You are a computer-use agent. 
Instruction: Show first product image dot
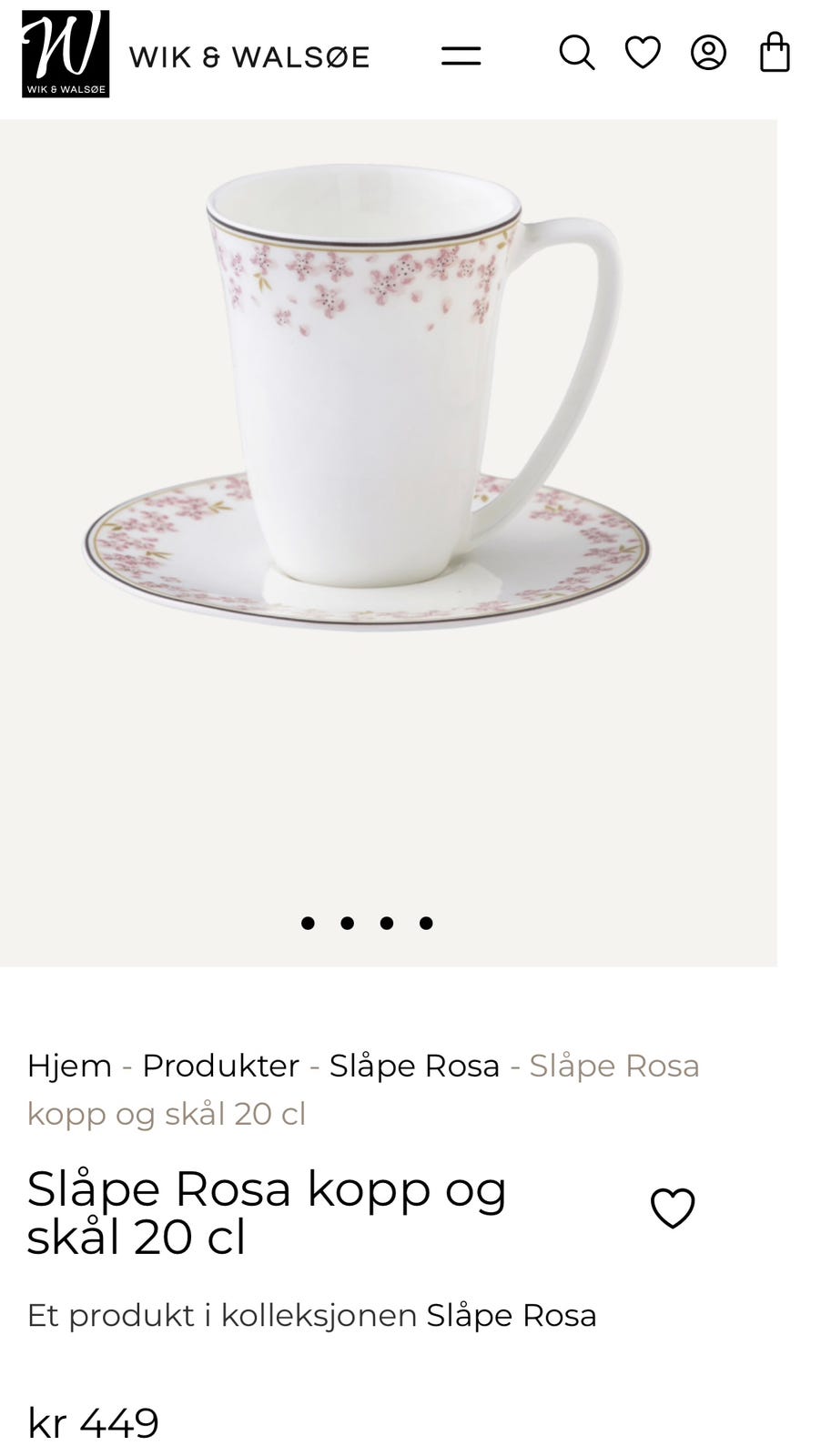(x=308, y=923)
